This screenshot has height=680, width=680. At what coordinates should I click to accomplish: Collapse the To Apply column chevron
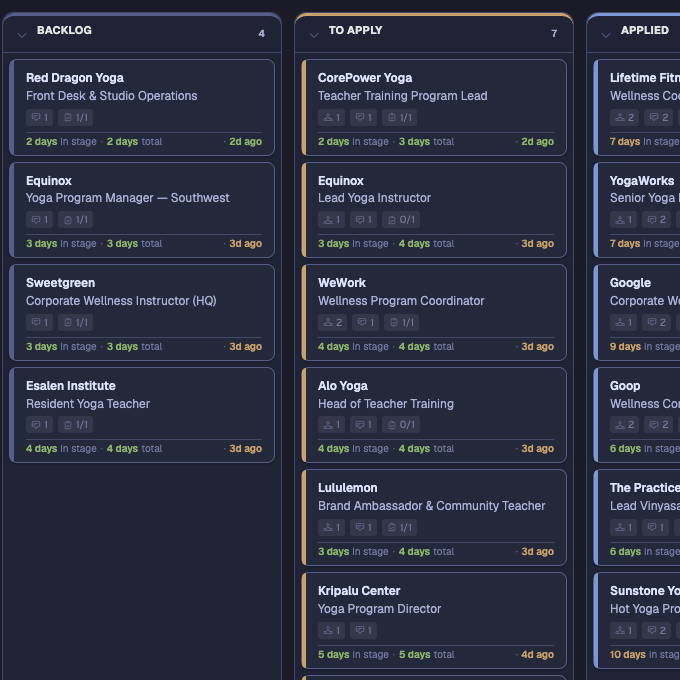[314, 35]
